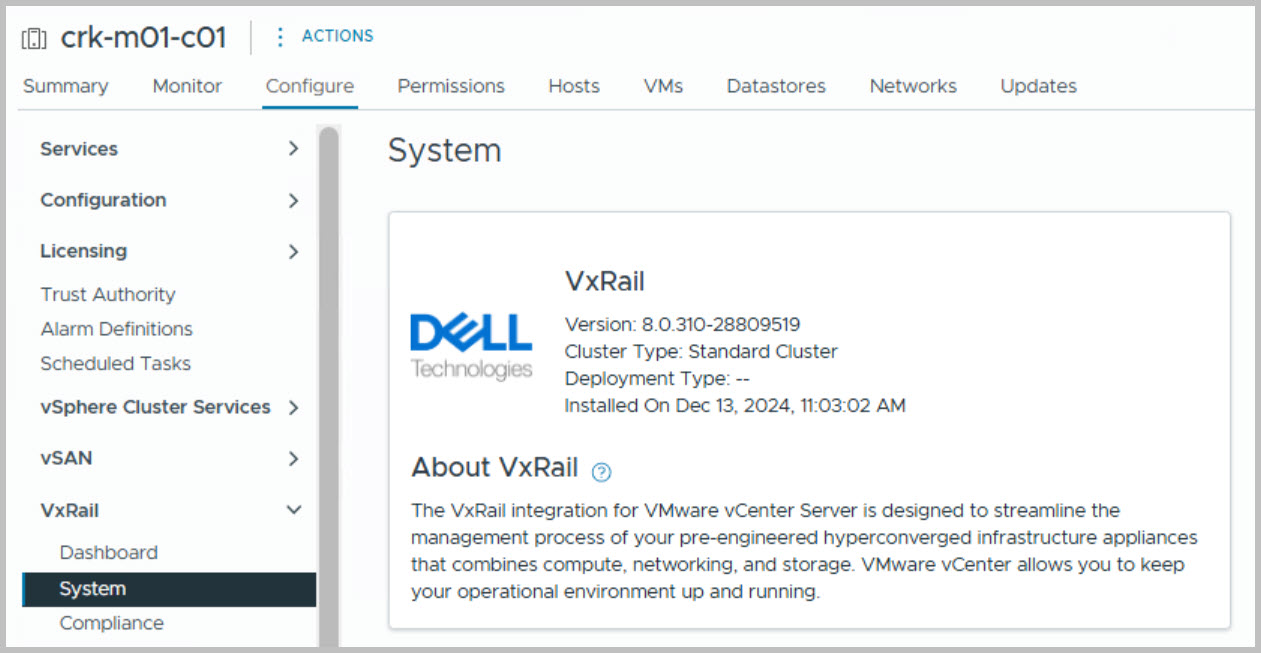The width and height of the screenshot is (1261, 653).
Task: Expand vSphere Cluster Services chevron
Action: click(x=293, y=408)
